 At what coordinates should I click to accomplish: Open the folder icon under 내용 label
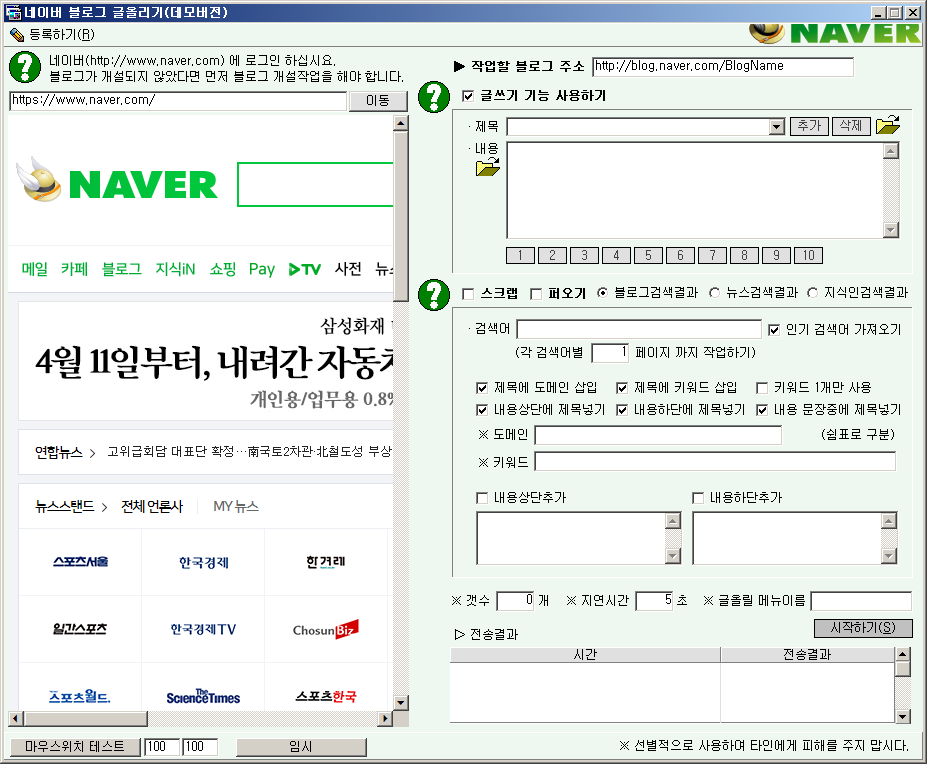[x=487, y=167]
